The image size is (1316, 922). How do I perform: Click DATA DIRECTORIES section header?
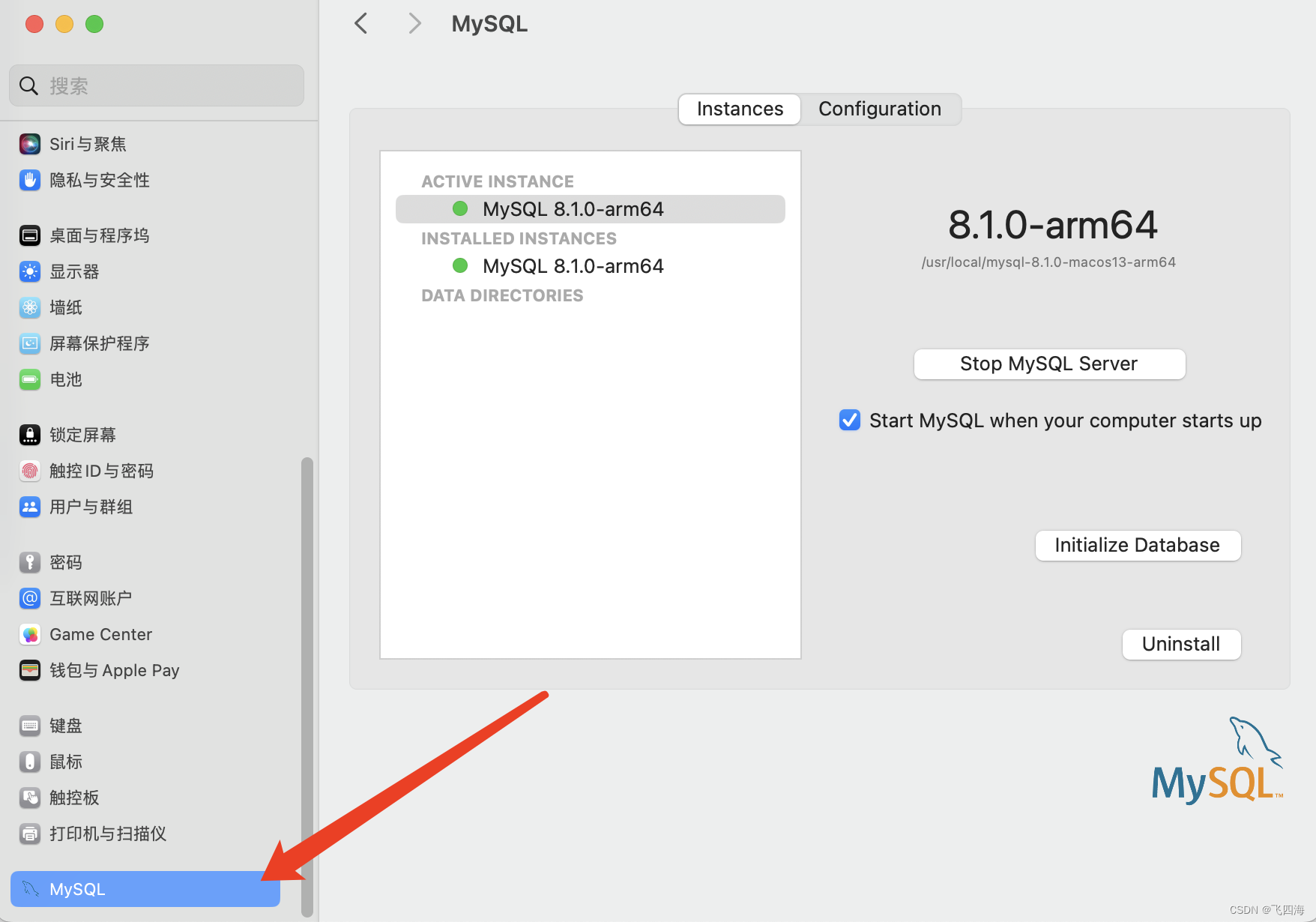(x=502, y=295)
